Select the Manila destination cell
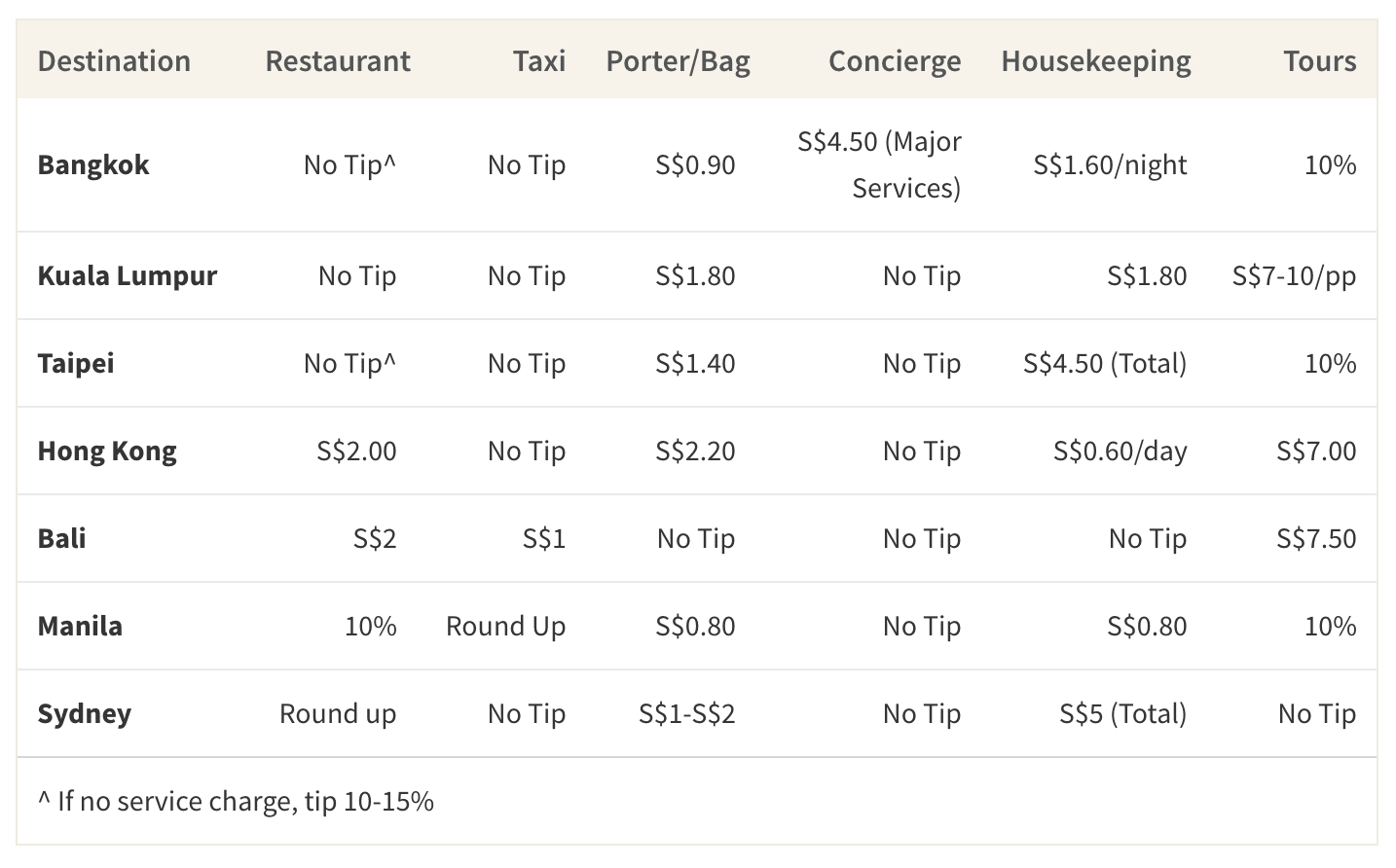 (80, 626)
